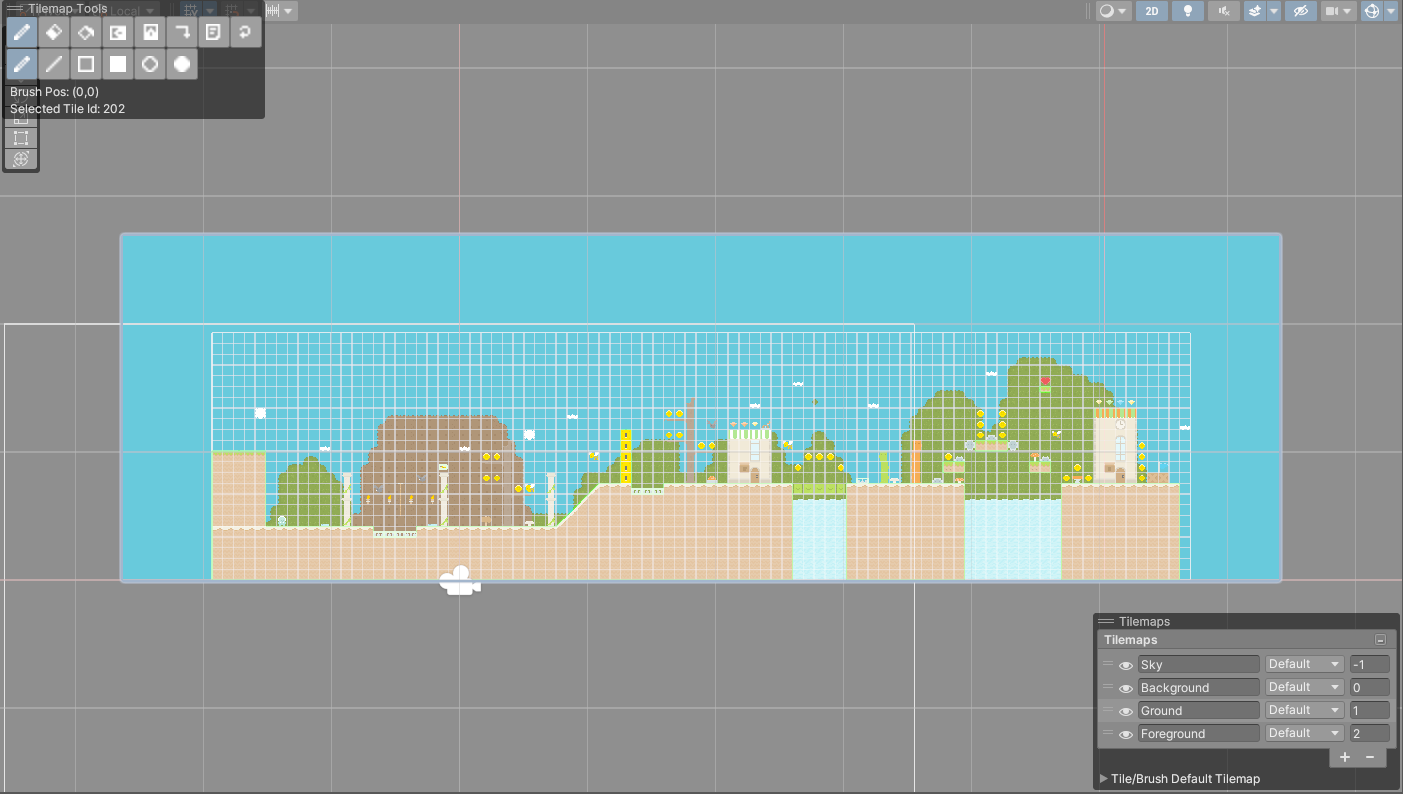The image size is (1403, 794).
Task: Edit Sky order in layer value -1
Action: (1369, 664)
